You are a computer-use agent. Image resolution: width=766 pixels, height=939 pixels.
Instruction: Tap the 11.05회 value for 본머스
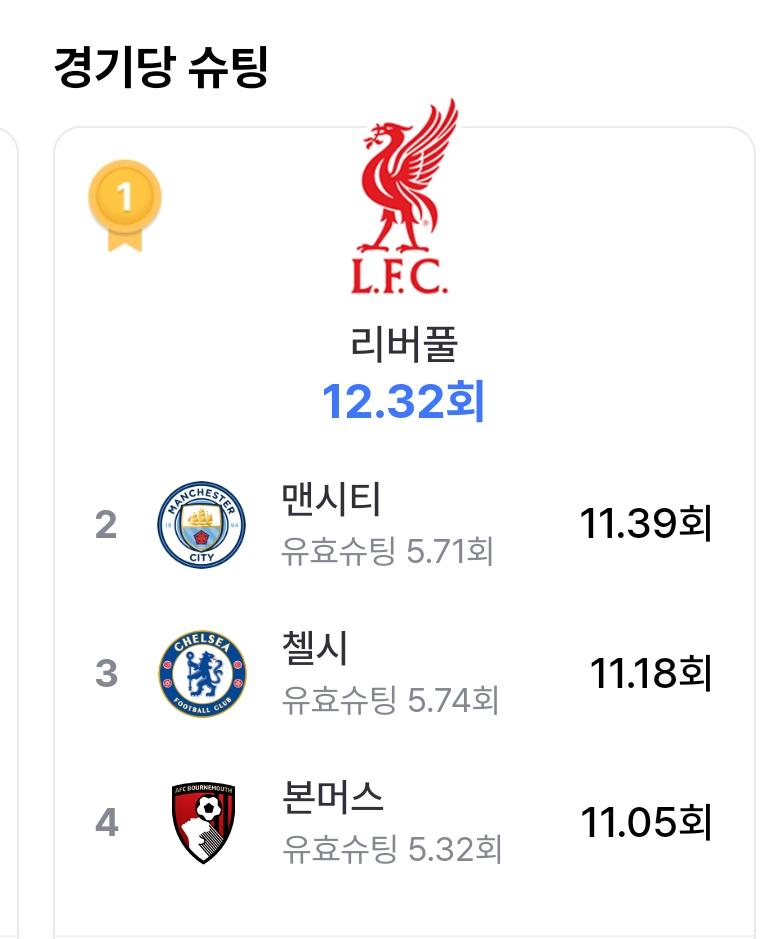coord(646,822)
